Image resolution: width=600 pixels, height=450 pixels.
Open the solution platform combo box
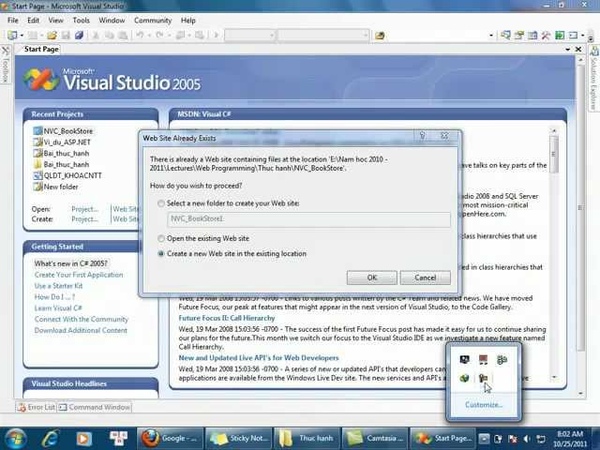click(323, 35)
